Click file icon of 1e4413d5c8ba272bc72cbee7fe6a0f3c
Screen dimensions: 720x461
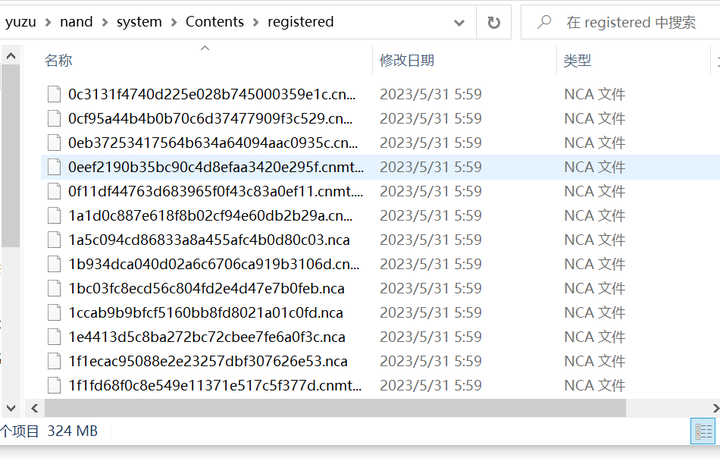tap(54, 337)
